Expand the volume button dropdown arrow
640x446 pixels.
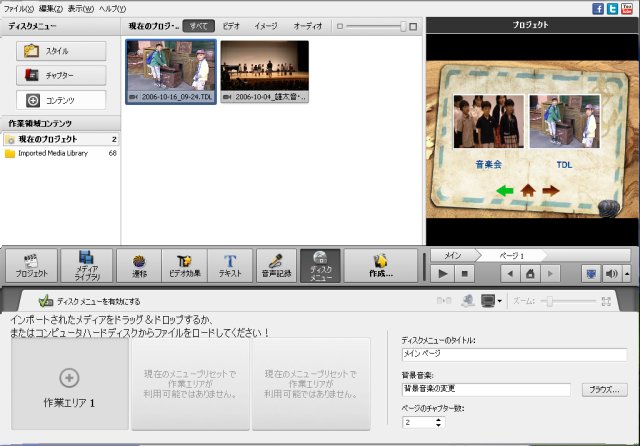coord(627,273)
